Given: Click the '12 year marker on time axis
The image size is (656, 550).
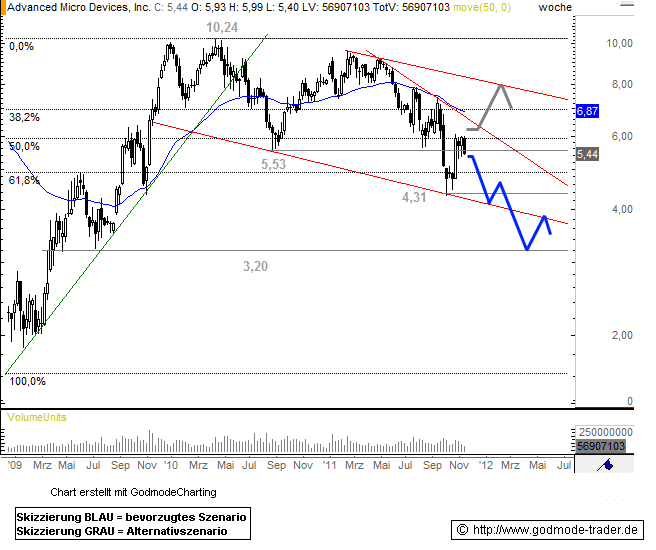Looking at the screenshot, I should pyautogui.click(x=485, y=465).
